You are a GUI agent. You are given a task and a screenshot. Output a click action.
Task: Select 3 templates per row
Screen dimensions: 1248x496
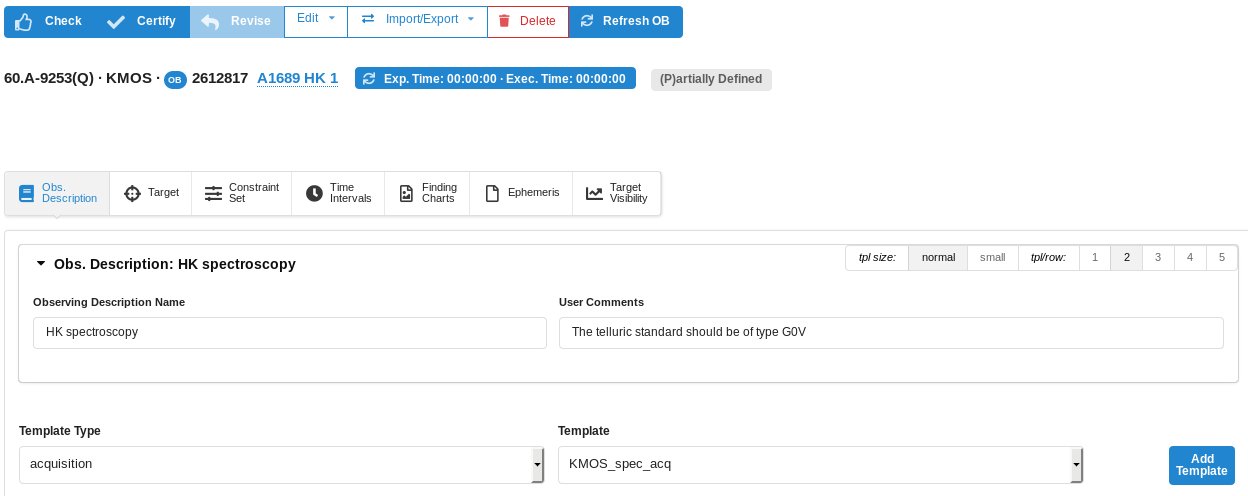click(x=1157, y=258)
